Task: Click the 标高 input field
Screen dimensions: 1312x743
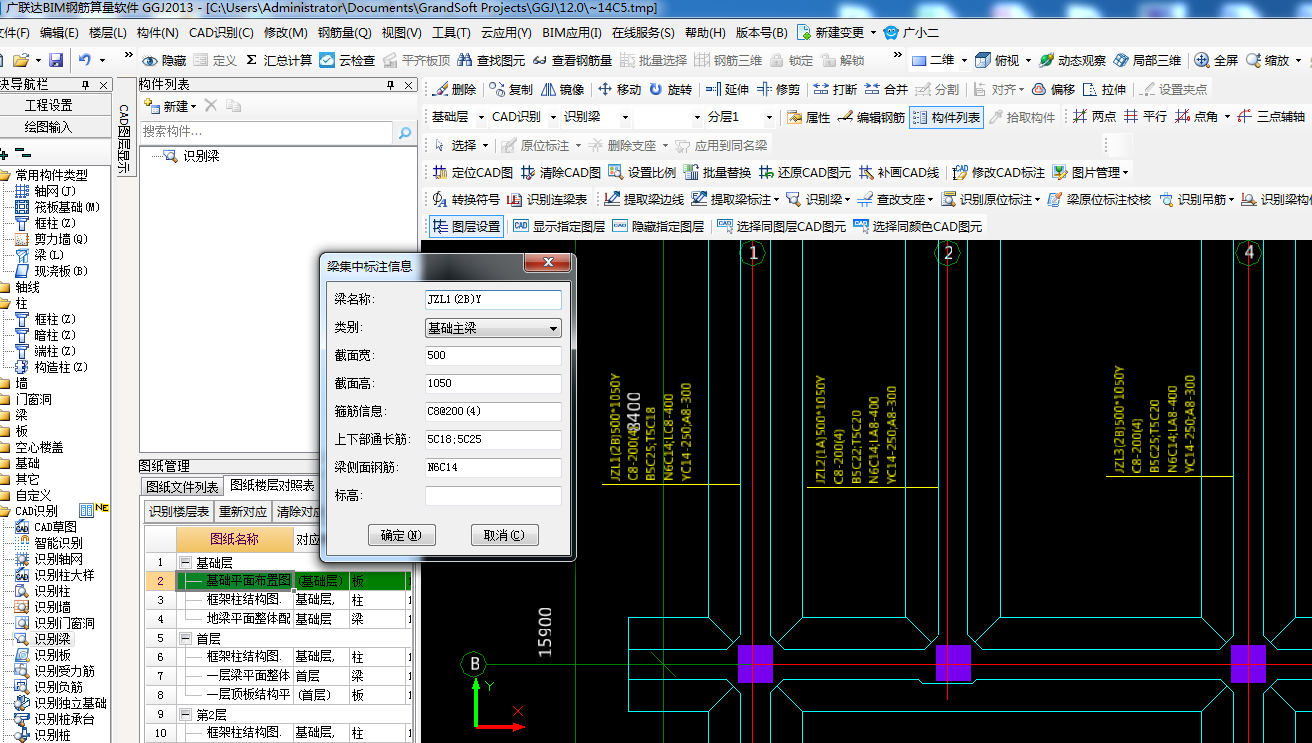Action: click(x=493, y=495)
